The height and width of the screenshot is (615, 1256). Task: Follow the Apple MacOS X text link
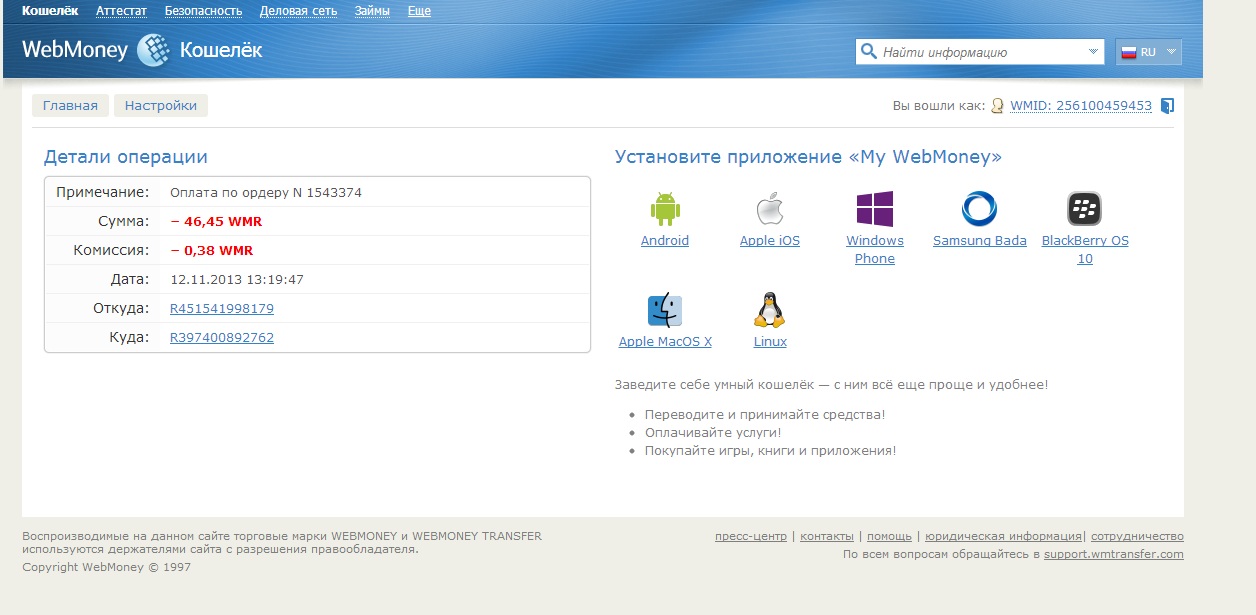(665, 341)
